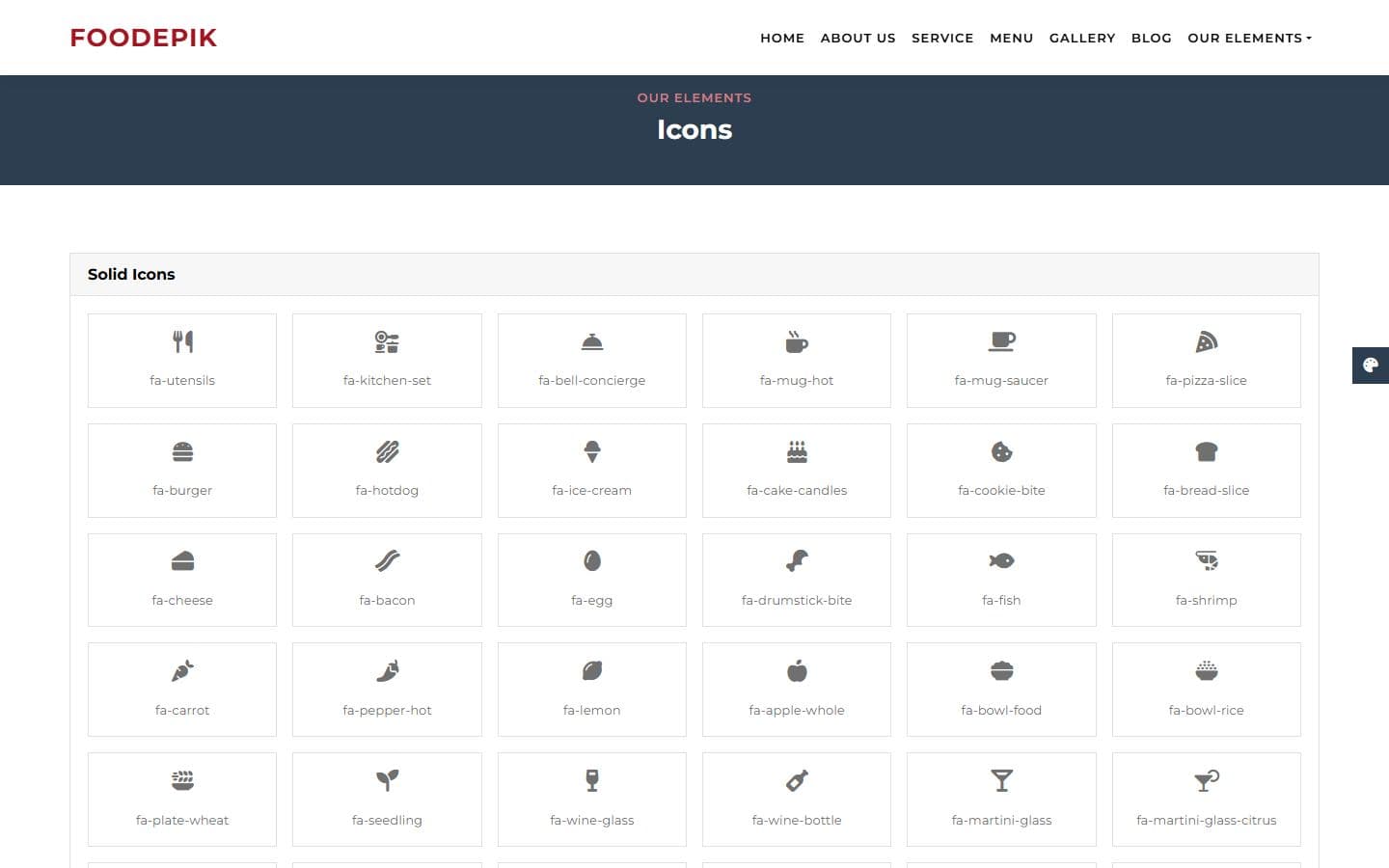Go to the Home page
Screen dimensions: 1389x868
point(782,39)
